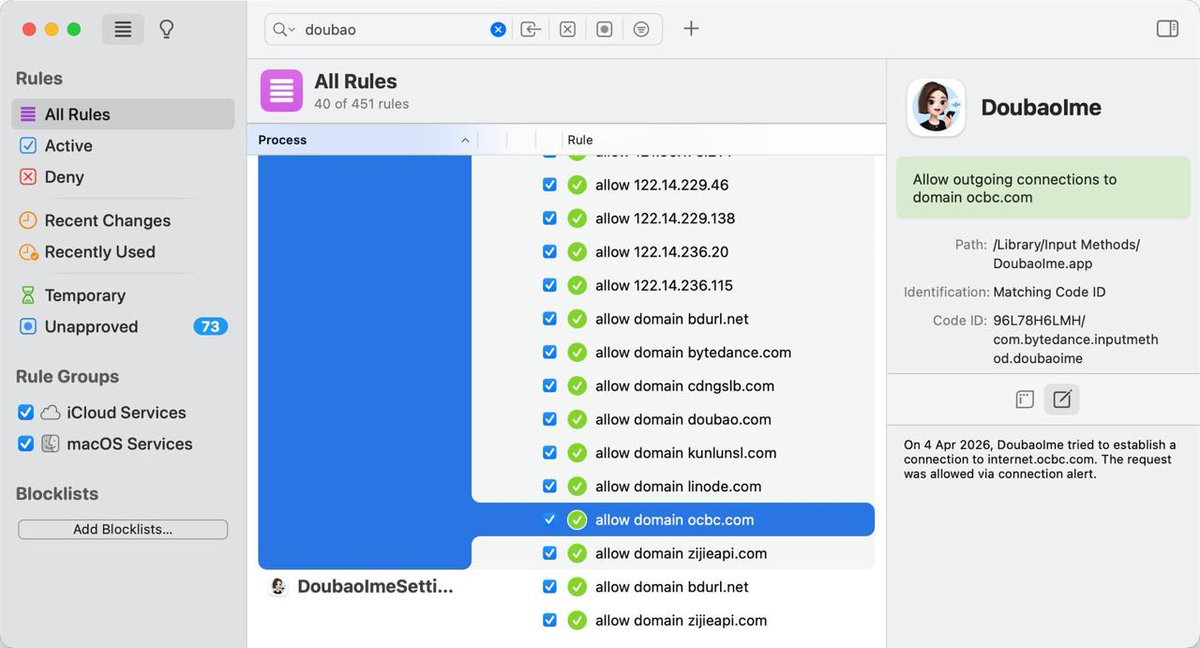1200x648 pixels.
Task: Show Active rules in sidebar
Action: point(123,146)
